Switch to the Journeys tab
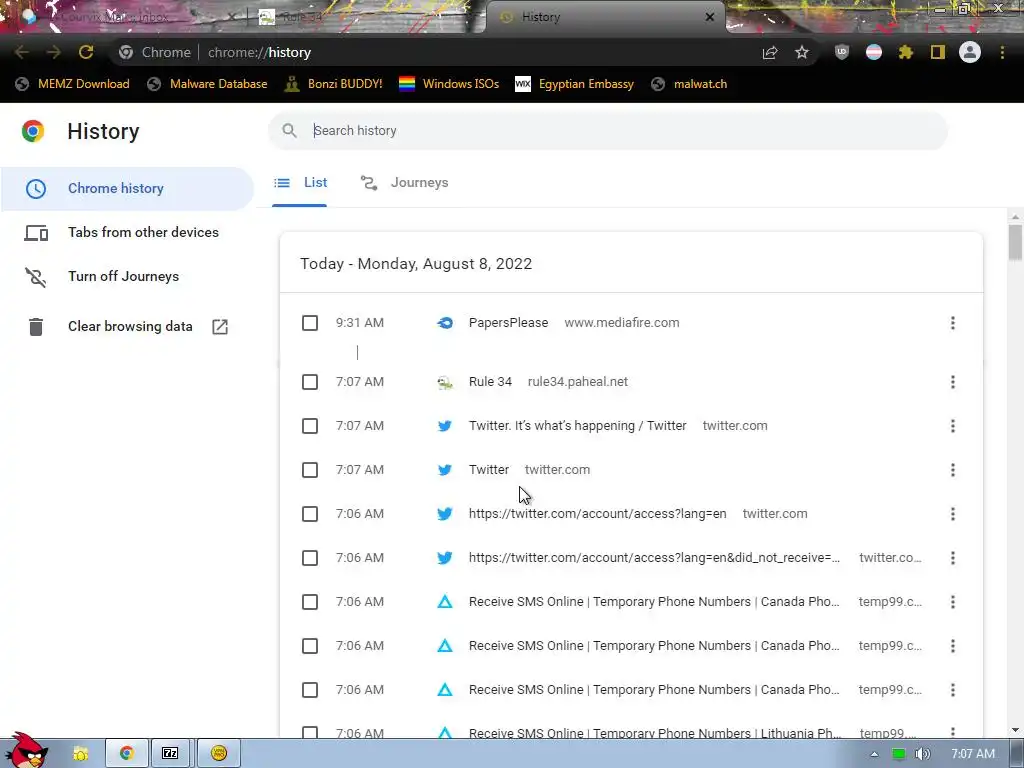 click(x=404, y=183)
